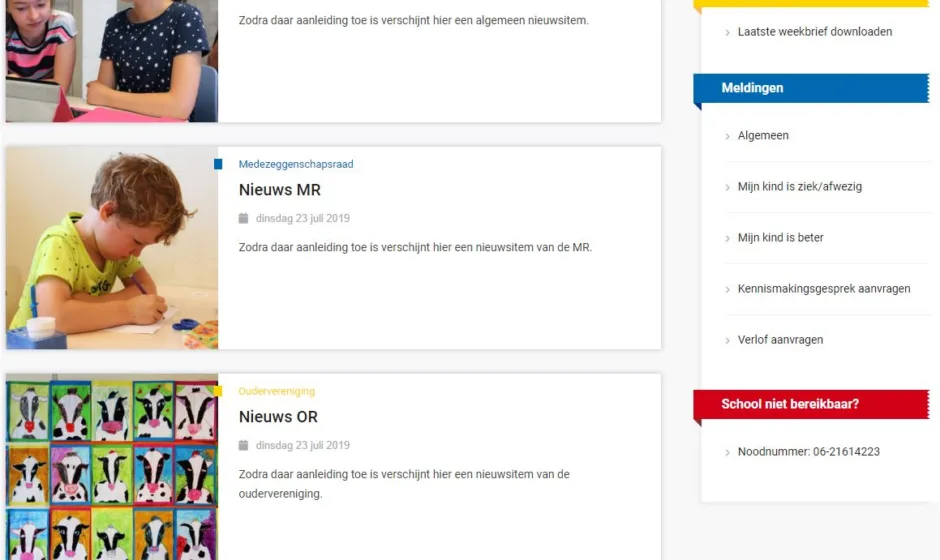940x560 pixels.
Task: Click the blue Medezeggenschapsraad category square
Action: pos(218,164)
